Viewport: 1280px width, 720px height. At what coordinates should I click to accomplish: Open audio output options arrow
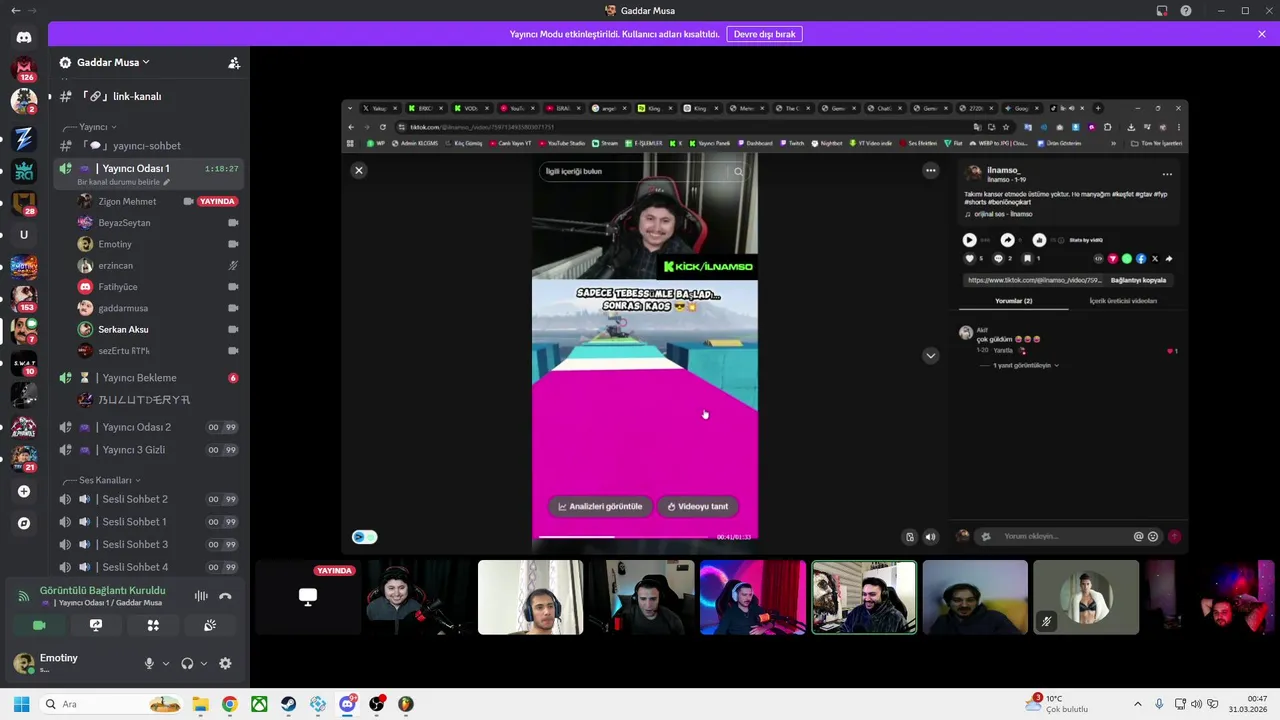[204, 663]
